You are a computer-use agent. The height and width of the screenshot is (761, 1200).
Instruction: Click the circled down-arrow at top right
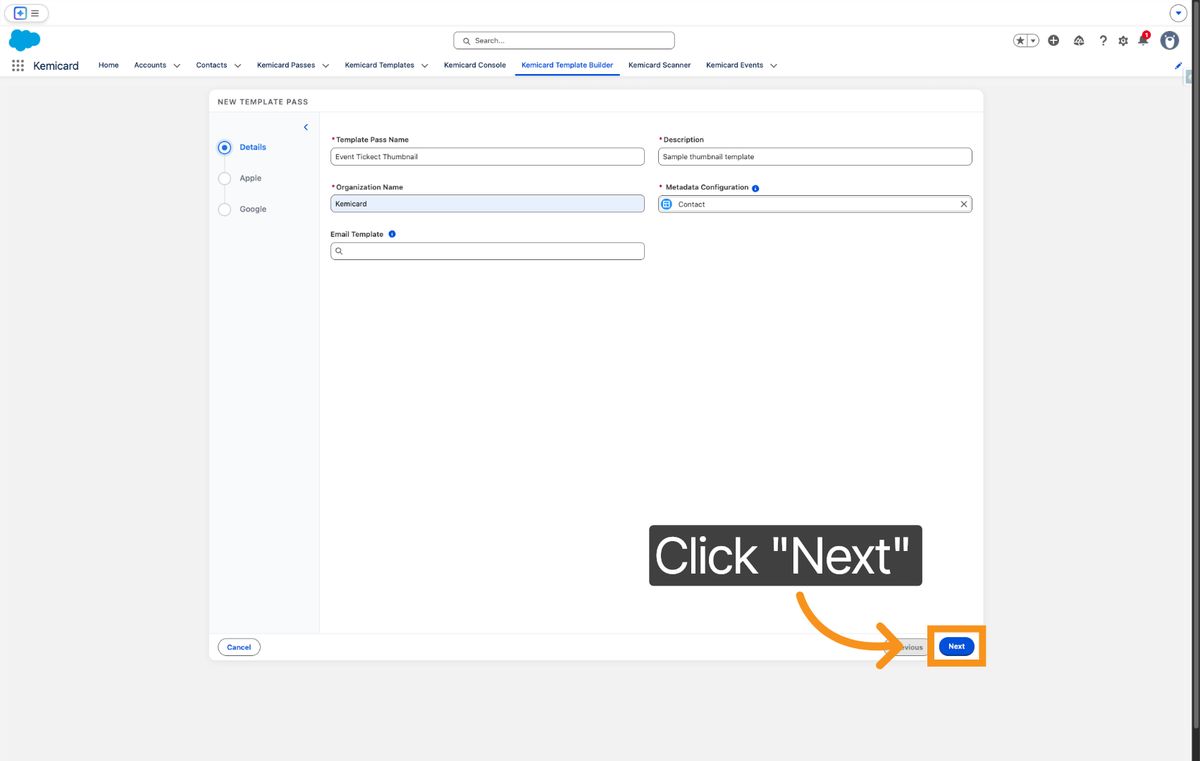(x=1178, y=13)
